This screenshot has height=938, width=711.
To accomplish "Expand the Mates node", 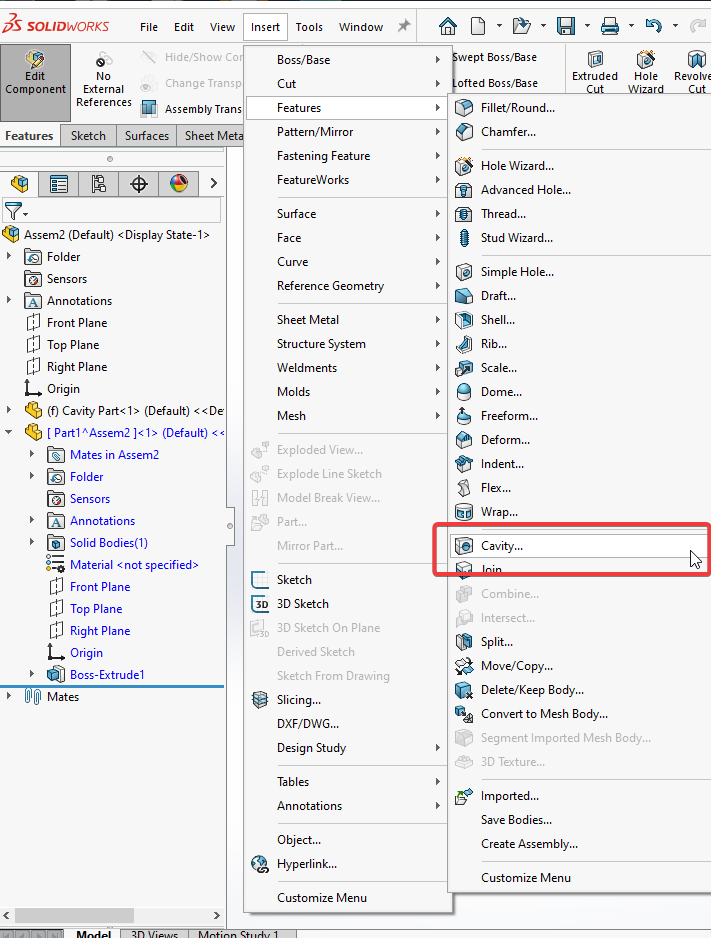I will tap(8, 696).
